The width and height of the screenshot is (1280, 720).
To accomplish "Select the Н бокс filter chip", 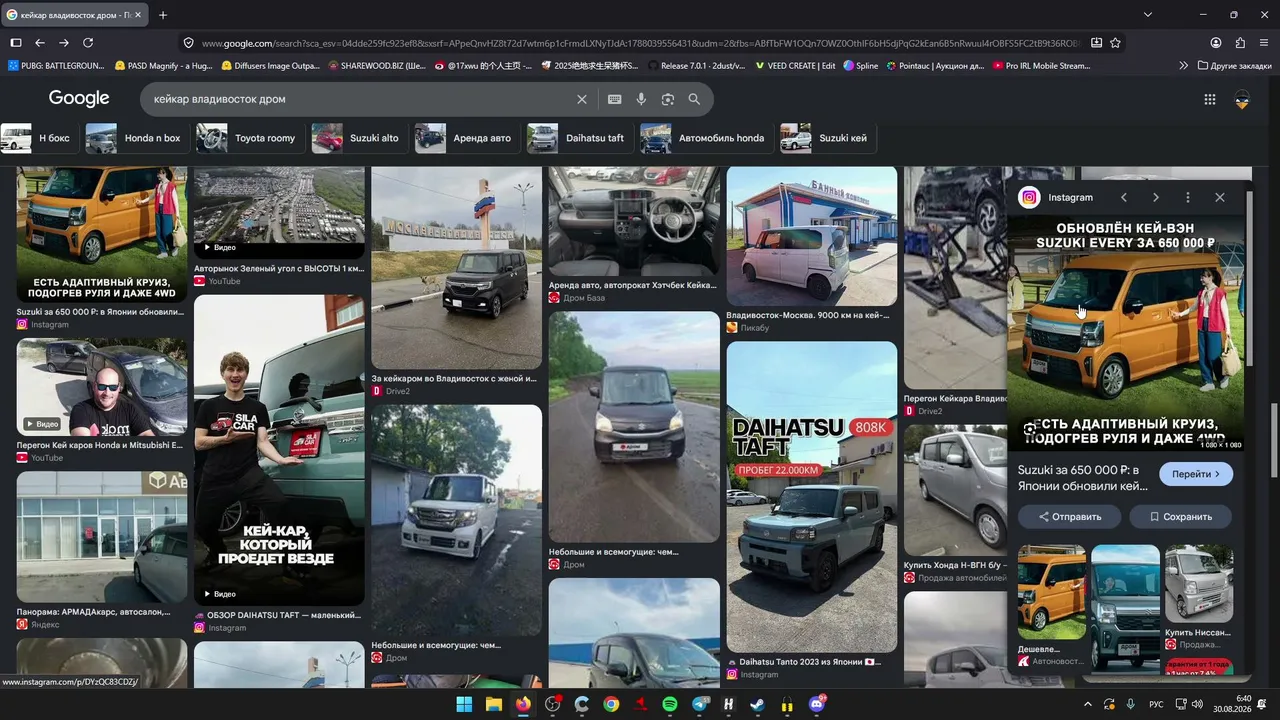I will point(38,138).
